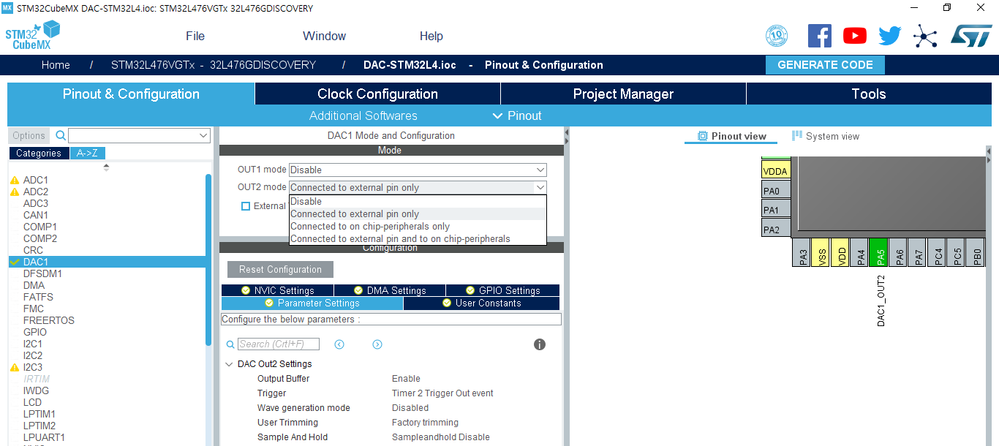Click the VDDA pin on chip
The image size is (999, 446).
click(x=776, y=170)
